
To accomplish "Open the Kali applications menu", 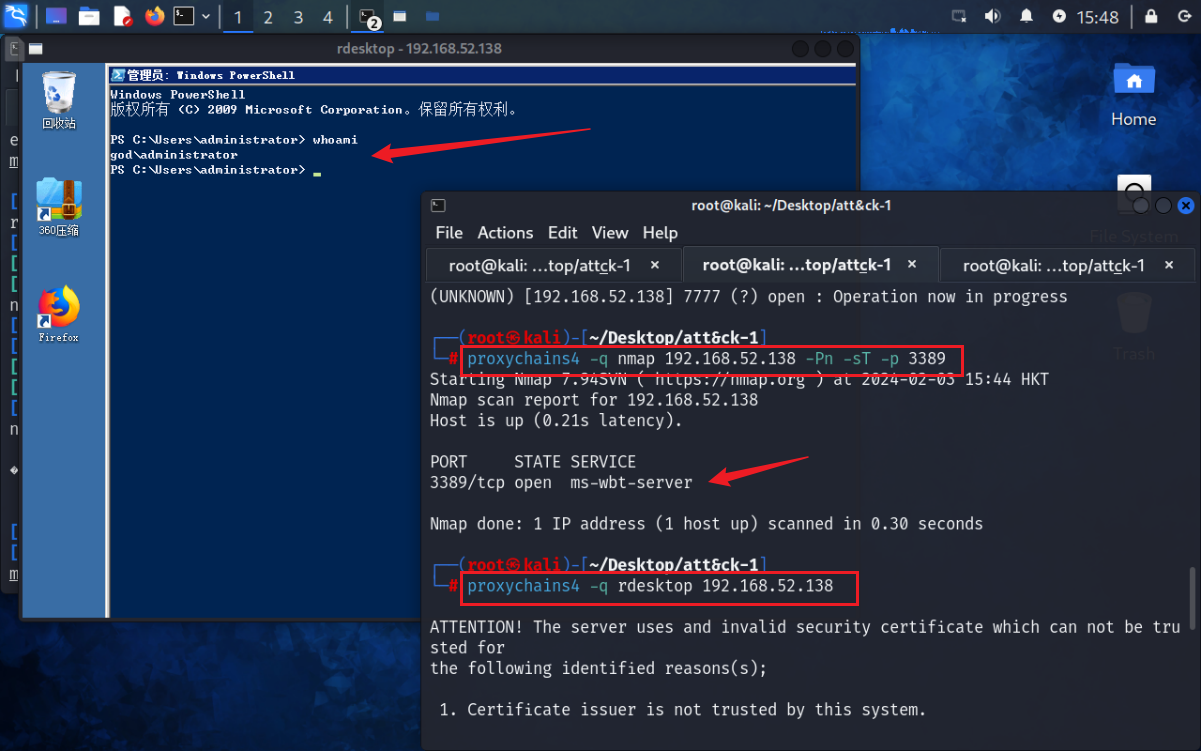I will click(x=17, y=16).
